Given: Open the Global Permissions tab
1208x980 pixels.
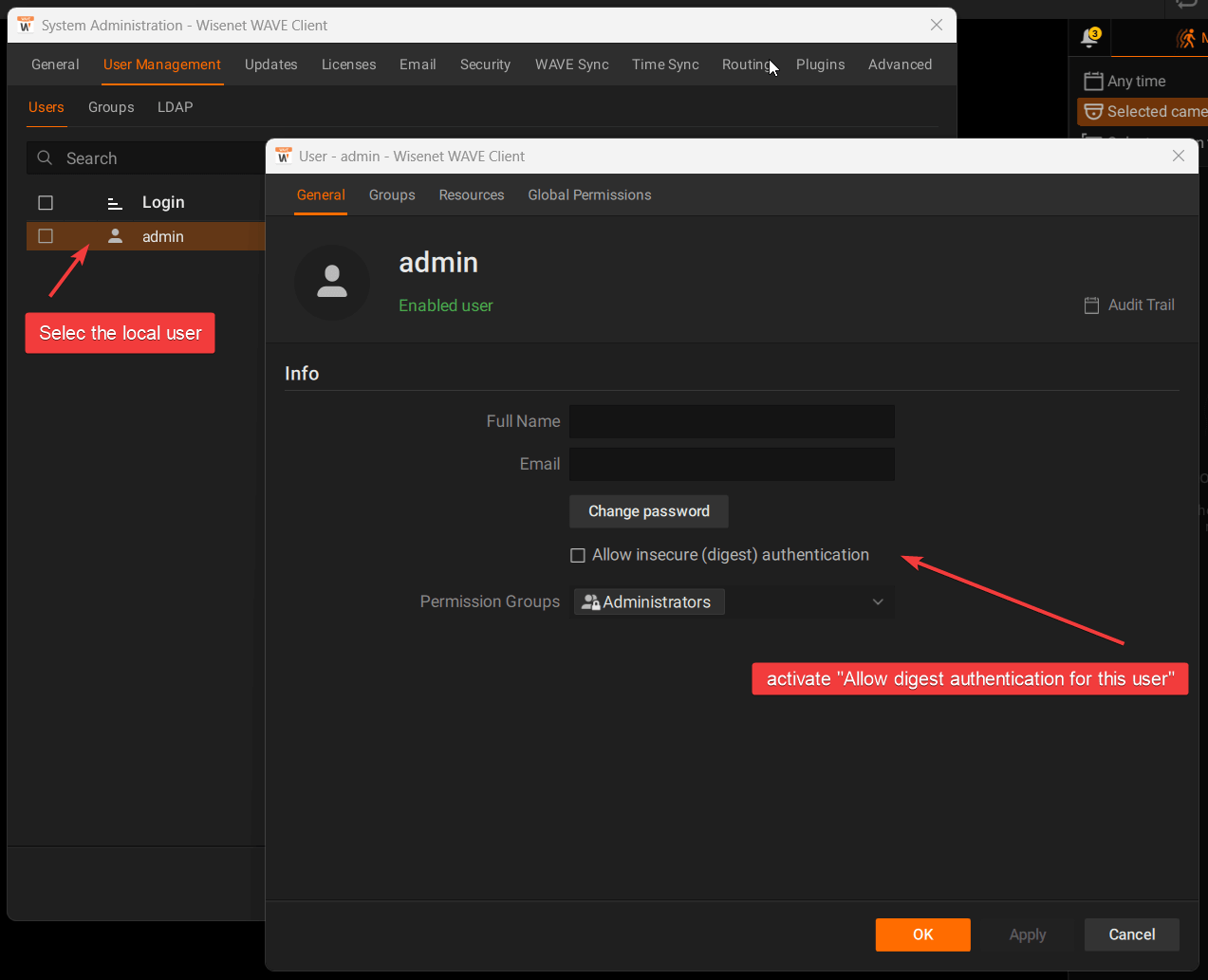Looking at the screenshot, I should (589, 195).
